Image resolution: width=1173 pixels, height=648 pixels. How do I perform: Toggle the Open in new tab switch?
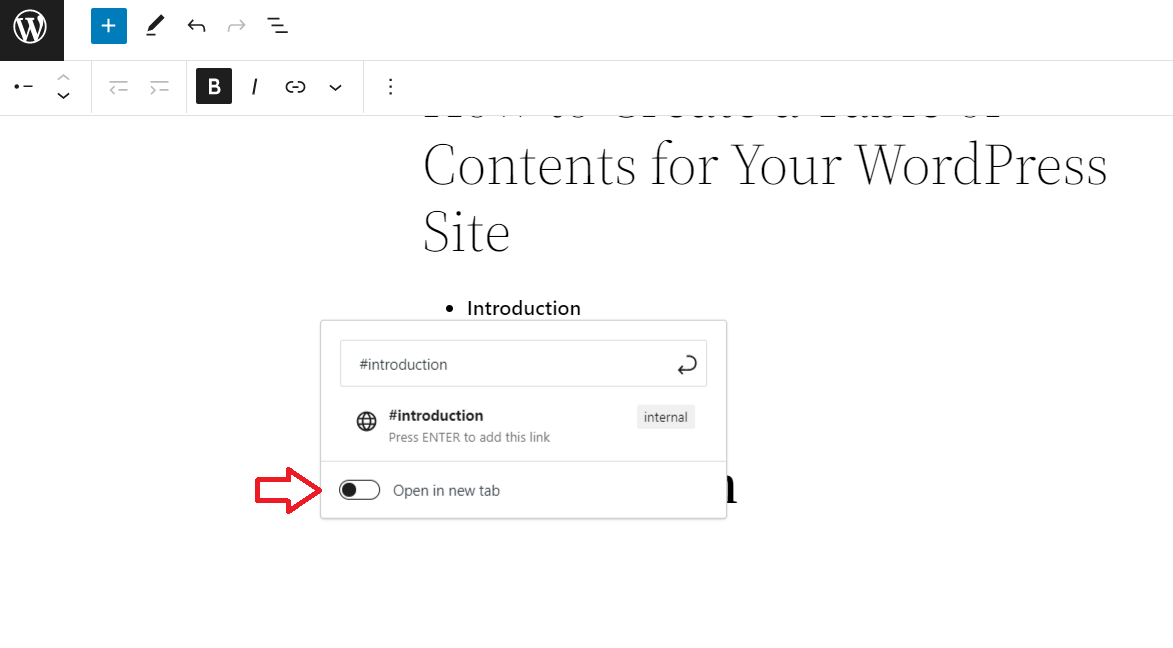(x=359, y=490)
